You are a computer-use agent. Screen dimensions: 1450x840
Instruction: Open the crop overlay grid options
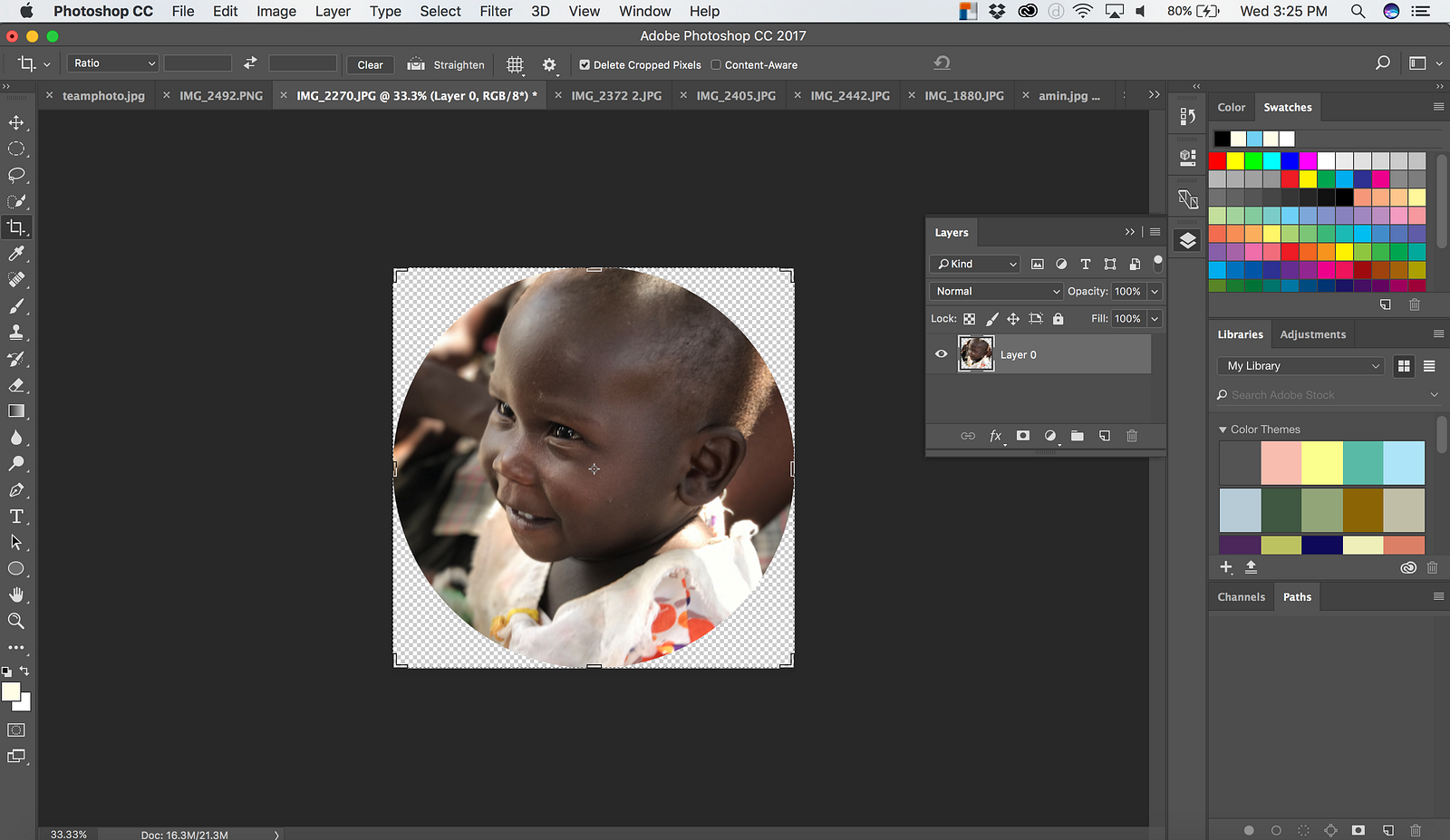pyautogui.click(x=515, y=64)
